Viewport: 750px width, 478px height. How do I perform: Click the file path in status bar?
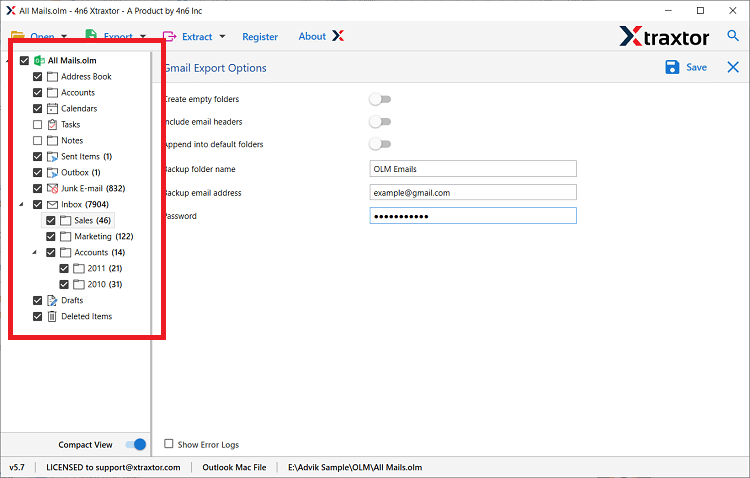tap(355, 467)
